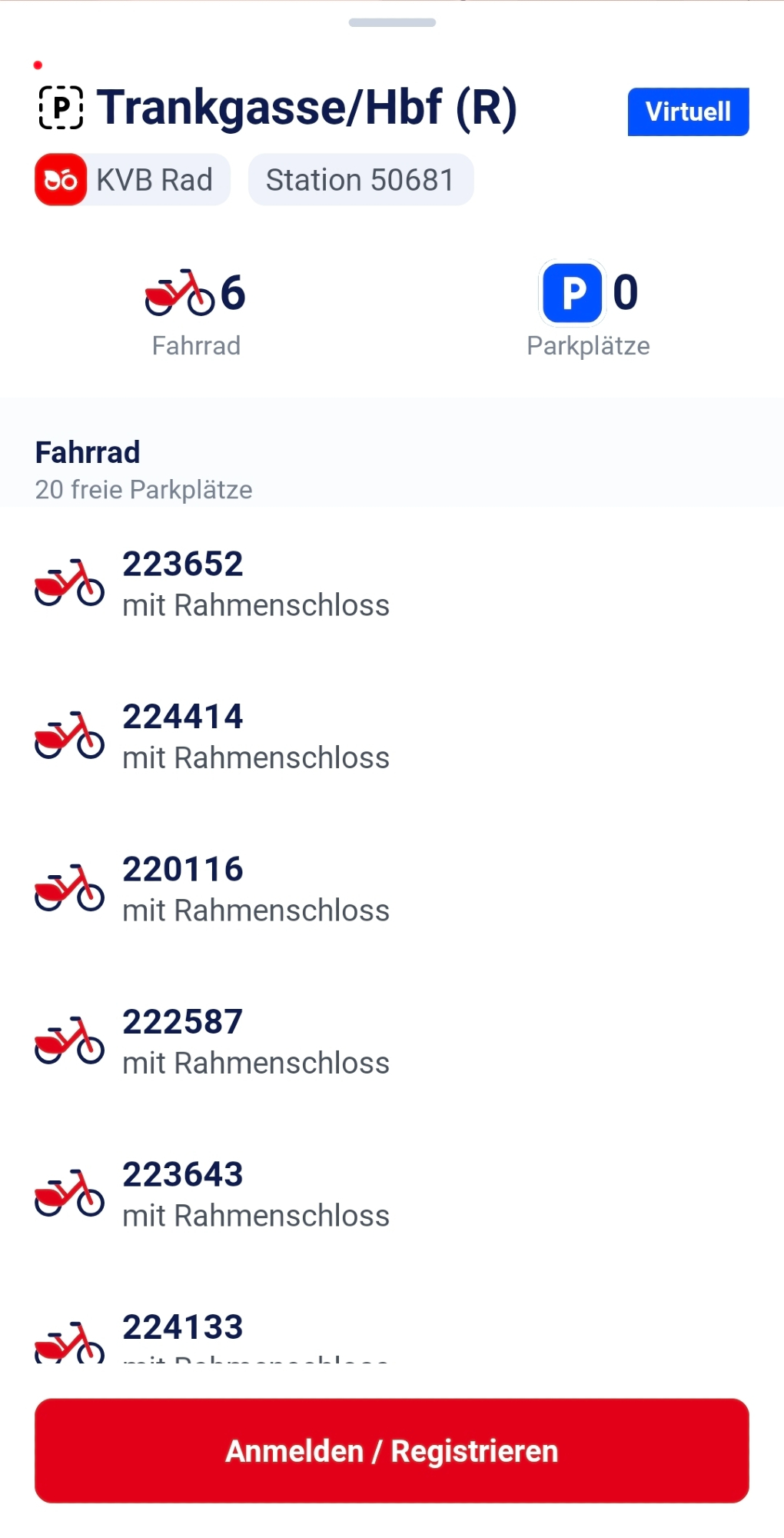The width and height of the screenshot is (784, 1538).
Task: Open bike entry 220116
Action: [x=255, y=889]
